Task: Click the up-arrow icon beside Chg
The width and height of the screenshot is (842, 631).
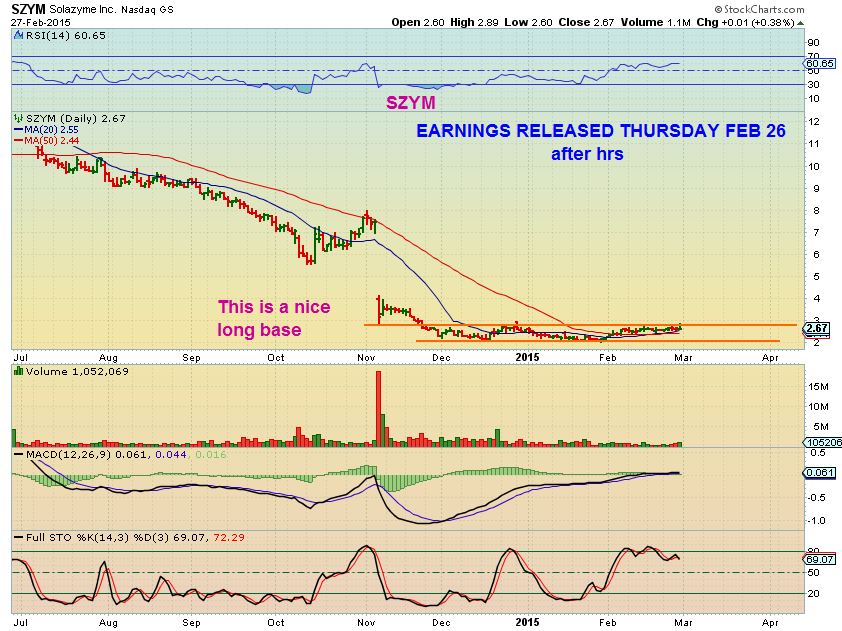Action: click(x=801, y=23)
